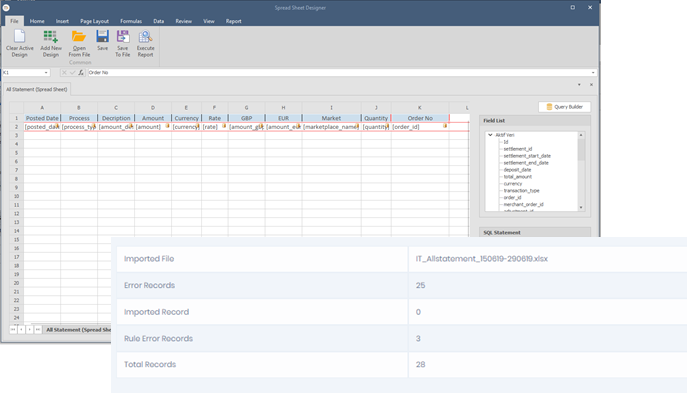The image size is (687, 393).
Task: Click the cancel X in formula bar
Action: tap(64, 73)
